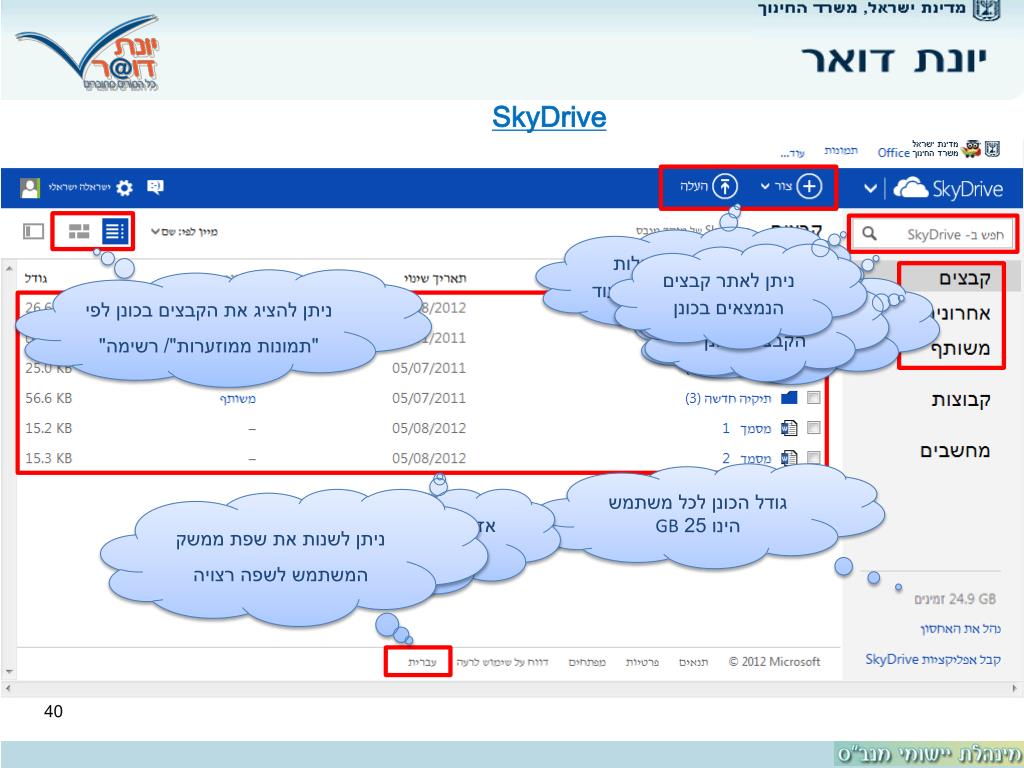Click the 15.3 KB size cell
1024x768 pixels.
(x=48, y=458)
